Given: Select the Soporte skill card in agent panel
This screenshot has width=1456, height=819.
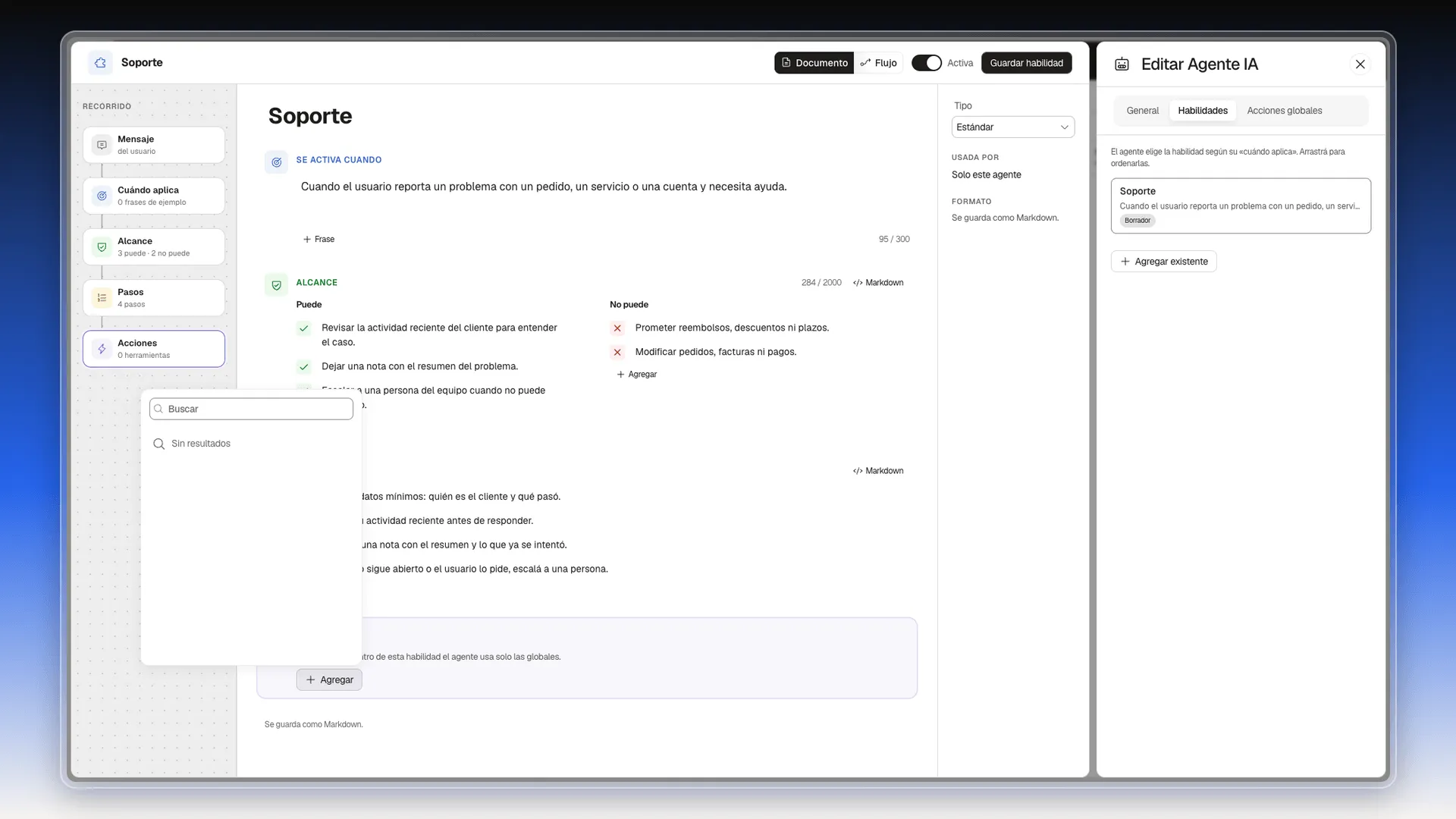Looking at the screenshot, I should point(1241,206).
